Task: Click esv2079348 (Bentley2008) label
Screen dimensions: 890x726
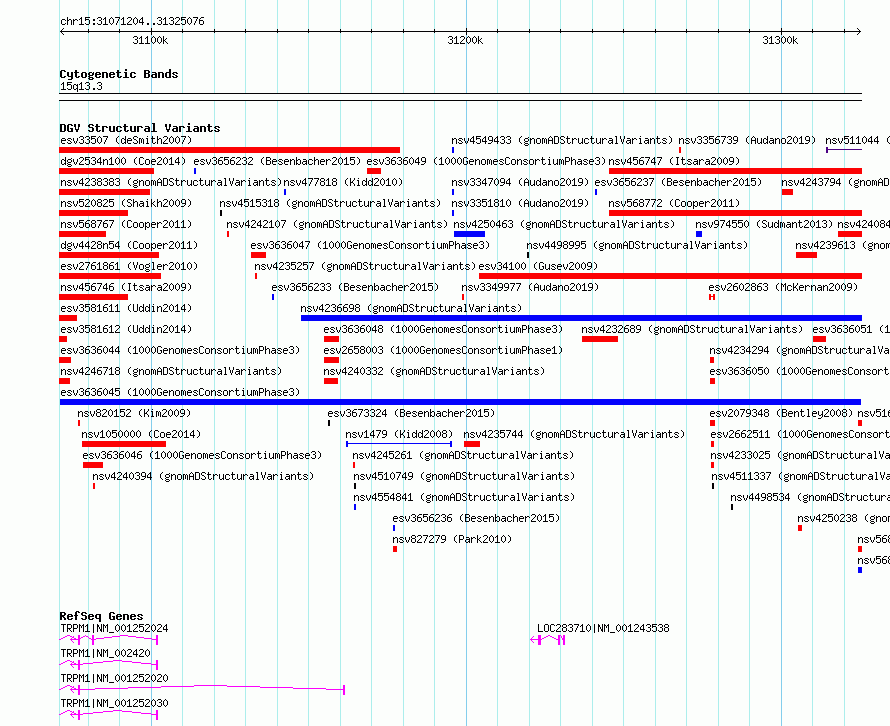Action: tap(781, 413)
